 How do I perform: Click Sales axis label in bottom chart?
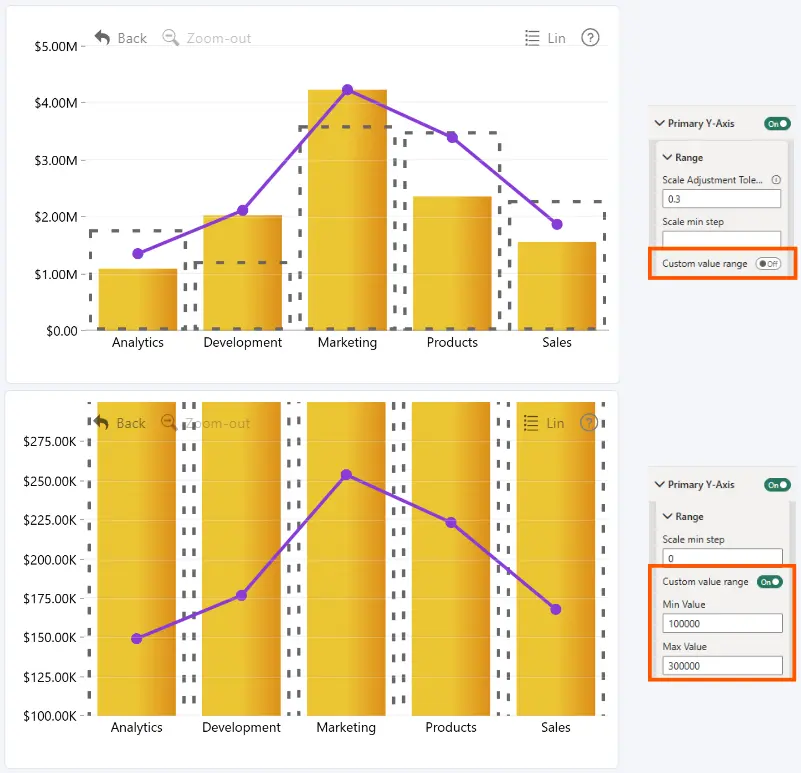pyautogui.click(x=556, y=728)
